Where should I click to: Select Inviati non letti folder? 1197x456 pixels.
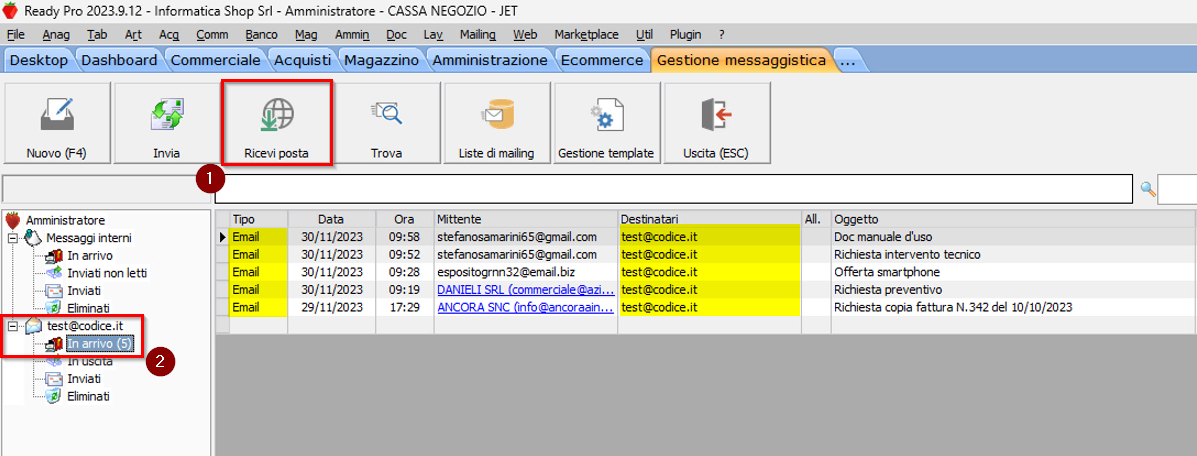107,273
